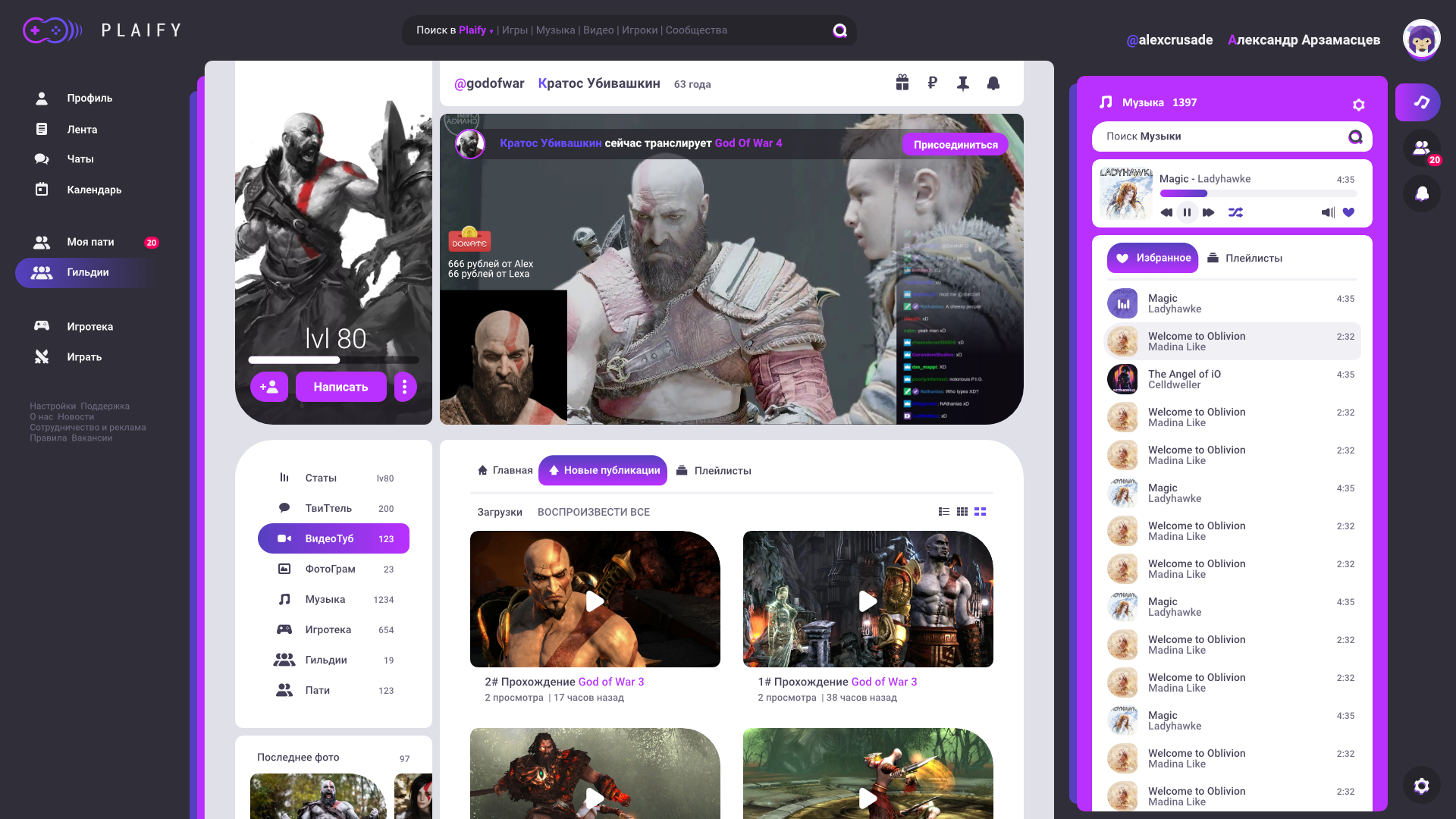Click the search magnifier in top search bar
This screenshot has height=819, width=1456.
(839, 30)
